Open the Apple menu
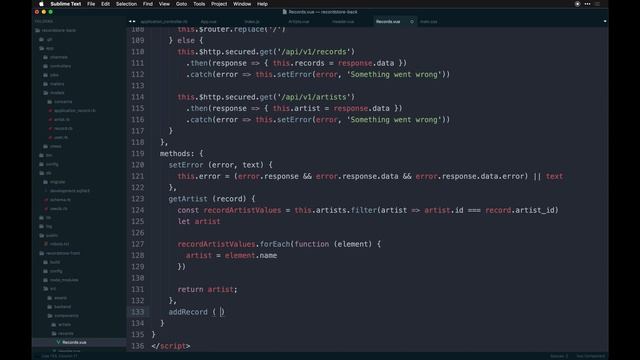Image resolution: width=640 pixels, height=360 pixels. [41, 4]
